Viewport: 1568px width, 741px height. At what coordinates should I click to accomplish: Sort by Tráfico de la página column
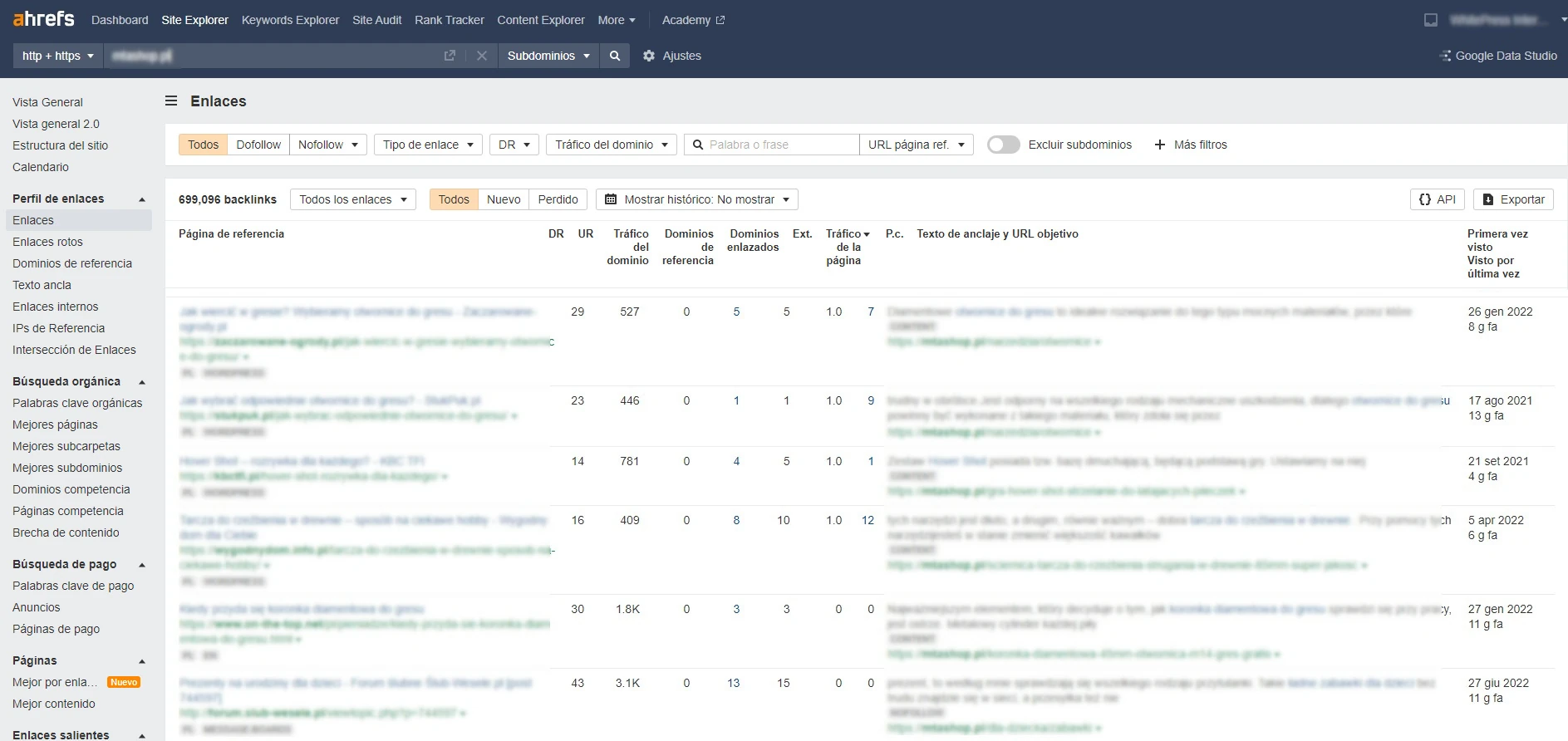tap(848, 247)
